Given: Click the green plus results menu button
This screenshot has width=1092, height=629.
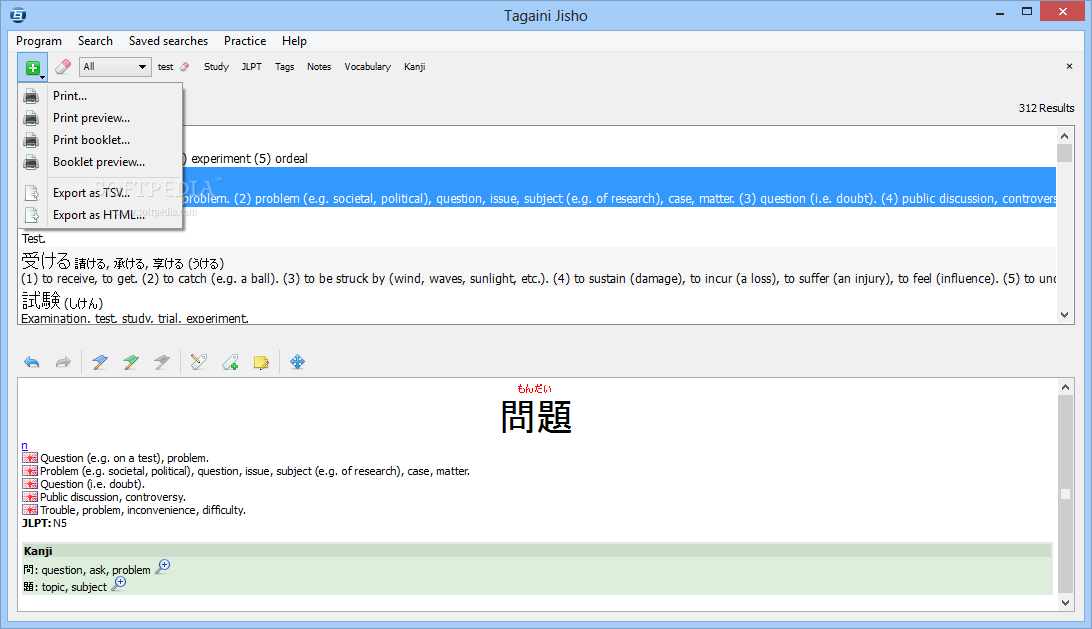Looking at the screenshot, I should pos(33,68).
